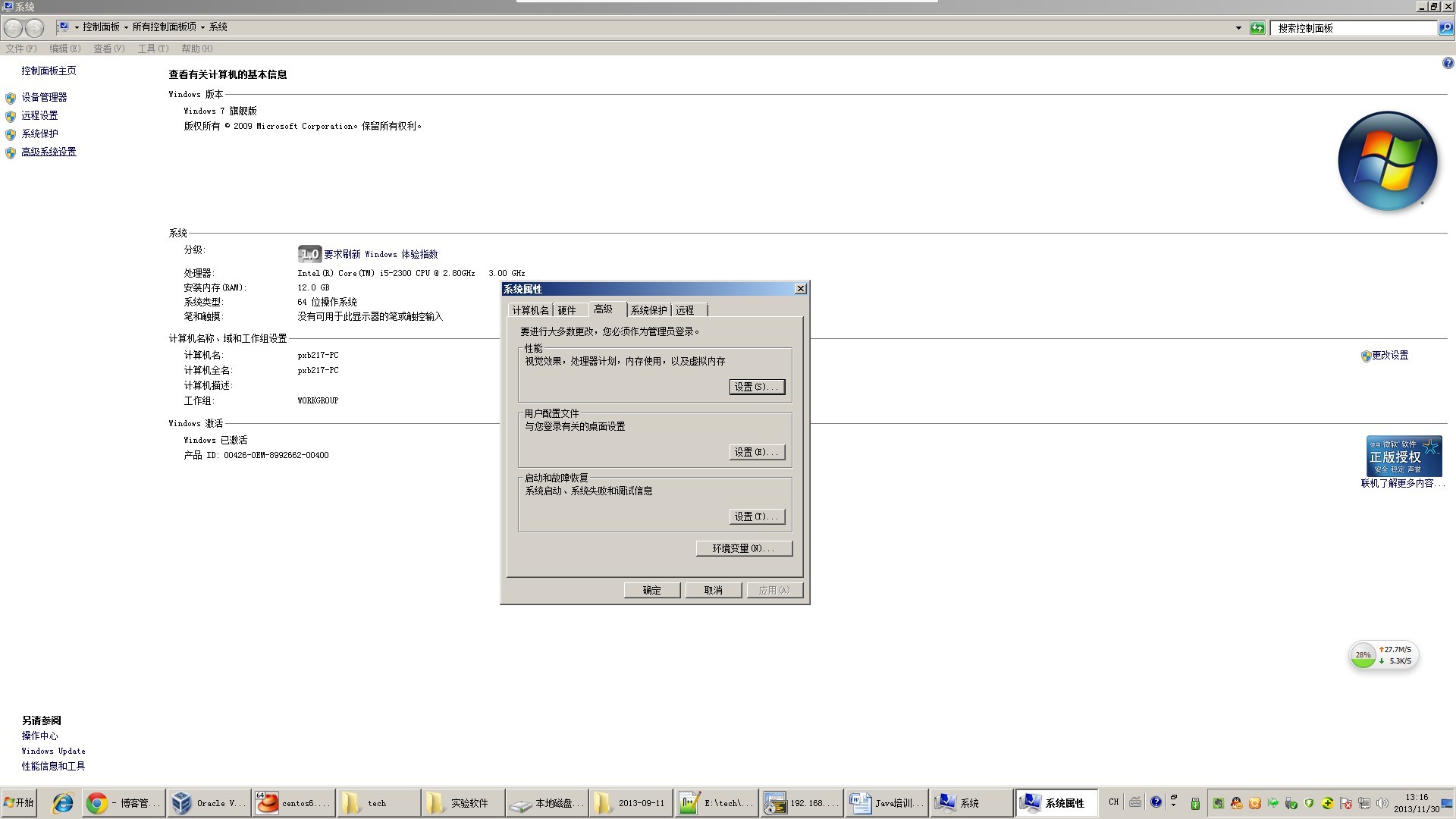Viewport: 1456px width, 819px height.
Task: Open 高级系统设置 link
Action: pos(49,152)
